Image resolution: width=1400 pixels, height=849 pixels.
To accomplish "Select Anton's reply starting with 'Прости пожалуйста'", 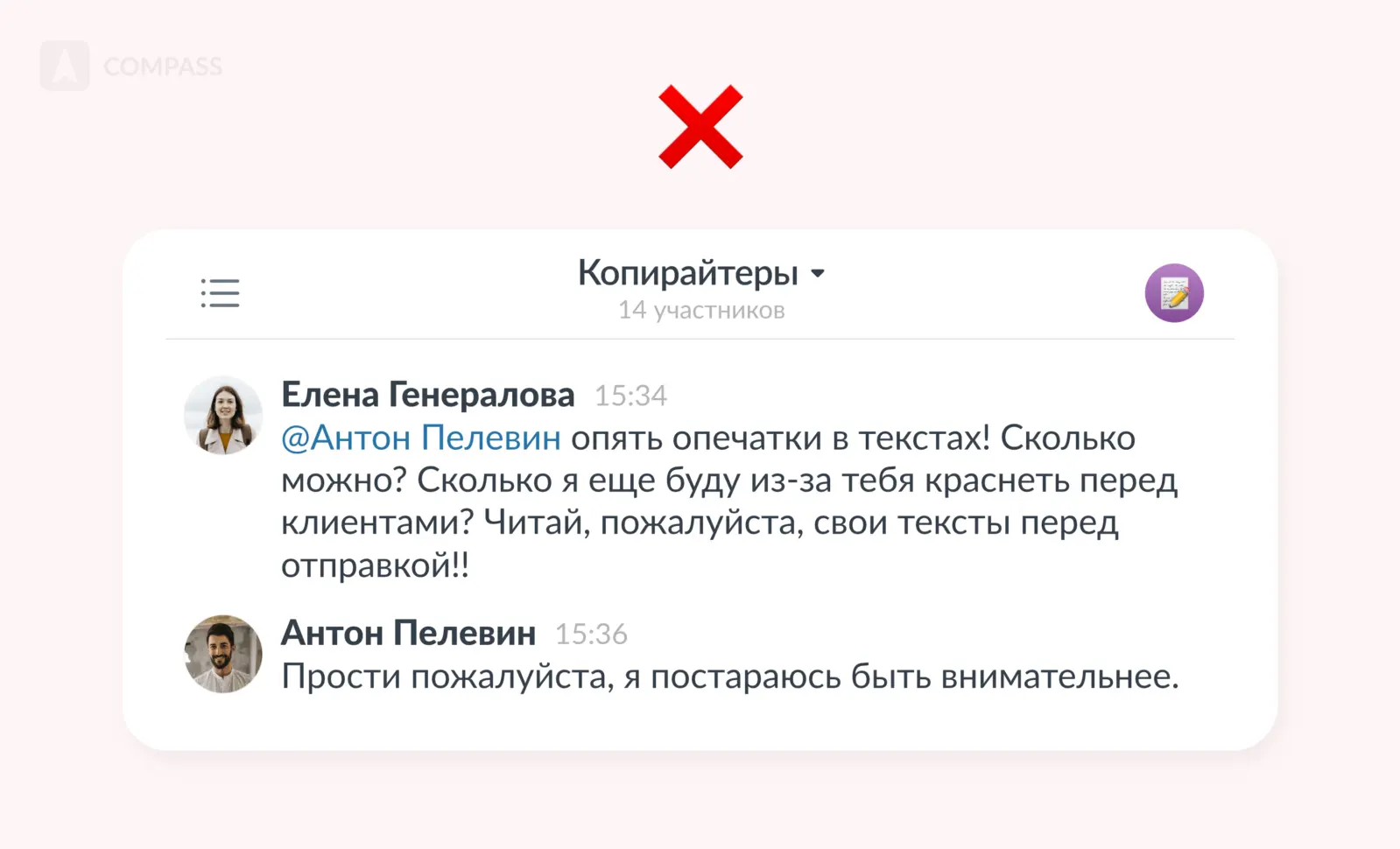I will 729,676.
